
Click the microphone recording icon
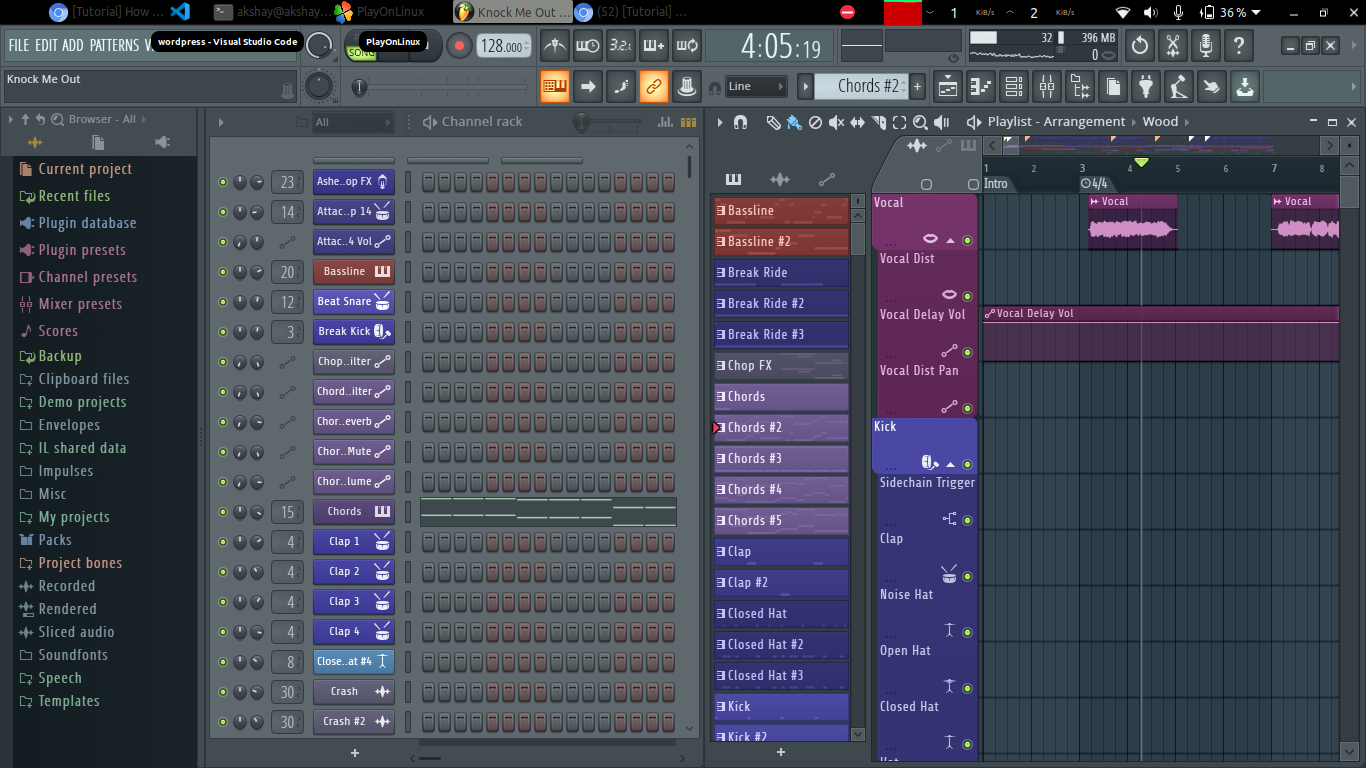[x=1206, y=46]
